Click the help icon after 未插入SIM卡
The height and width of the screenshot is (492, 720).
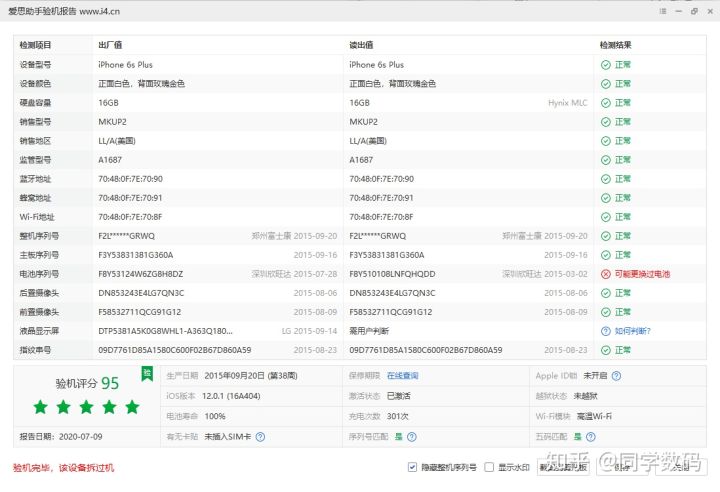(260, 437)
